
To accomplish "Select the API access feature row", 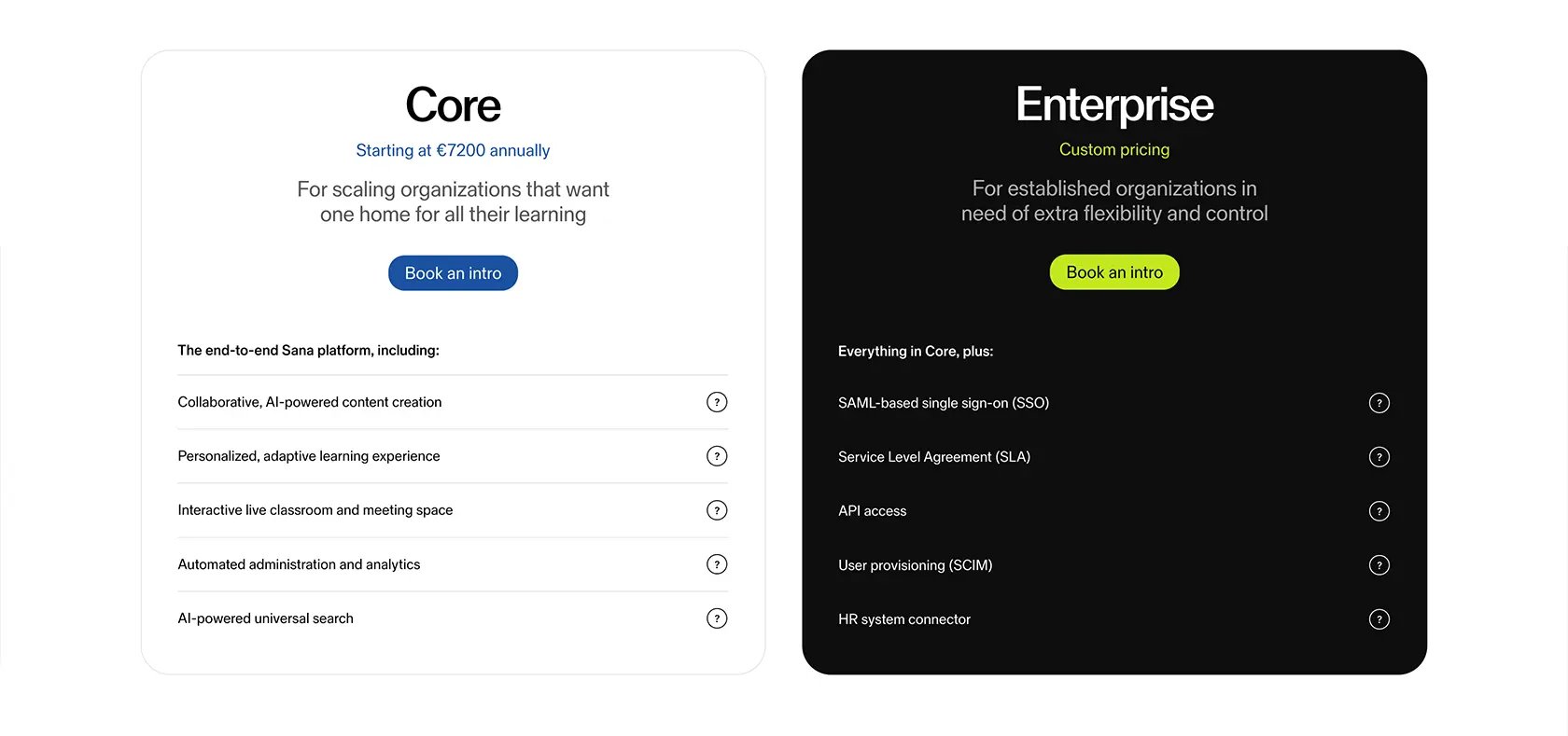I will (1113, 511).
